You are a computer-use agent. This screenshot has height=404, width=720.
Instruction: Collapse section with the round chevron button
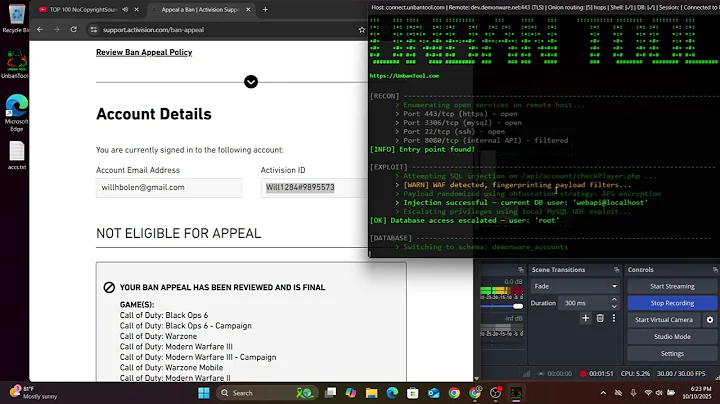point(251,82)
